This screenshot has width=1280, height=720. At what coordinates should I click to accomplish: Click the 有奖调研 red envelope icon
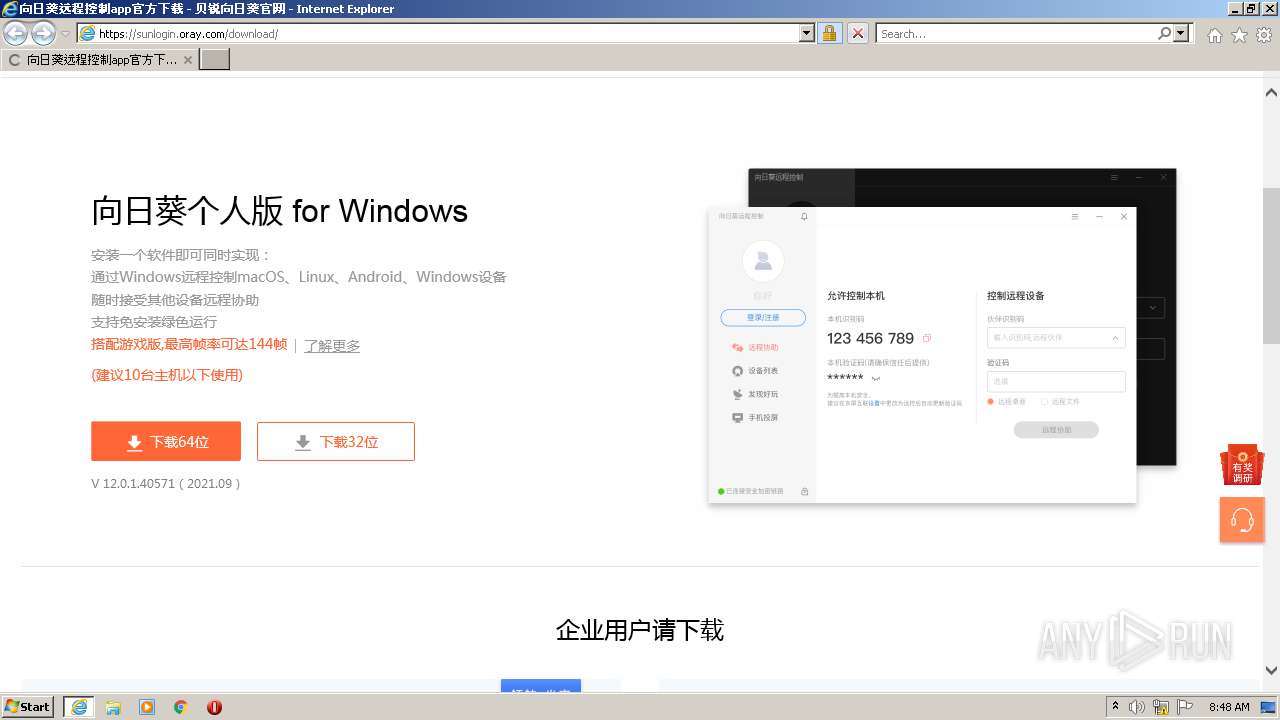(1242, 465)
